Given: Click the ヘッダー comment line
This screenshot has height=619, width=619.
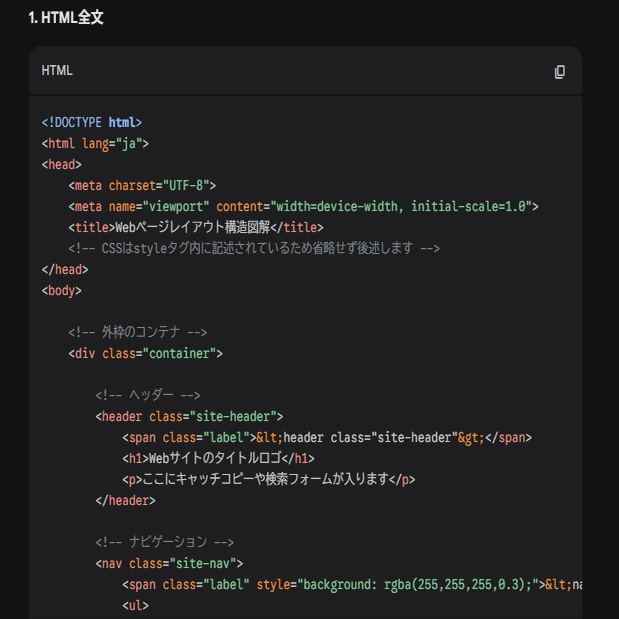Looking at the screenshot, I should [x=148, y=395].
